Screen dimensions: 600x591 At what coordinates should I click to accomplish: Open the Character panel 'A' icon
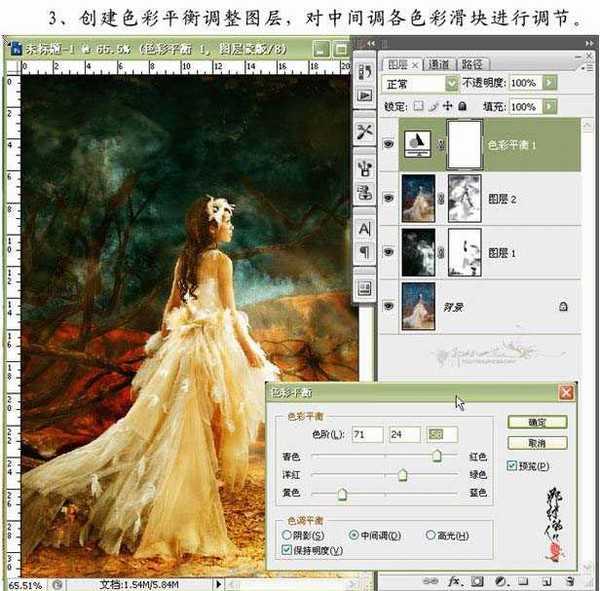pos(364,229)
